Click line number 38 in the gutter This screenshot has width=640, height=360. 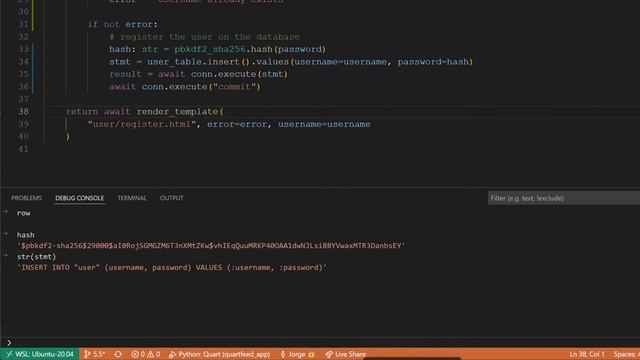[x=24, y=111]
